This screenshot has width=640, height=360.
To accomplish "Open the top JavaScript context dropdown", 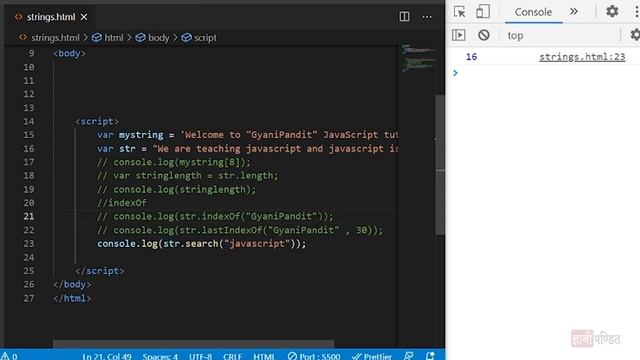I will click(x=560, y=36).
